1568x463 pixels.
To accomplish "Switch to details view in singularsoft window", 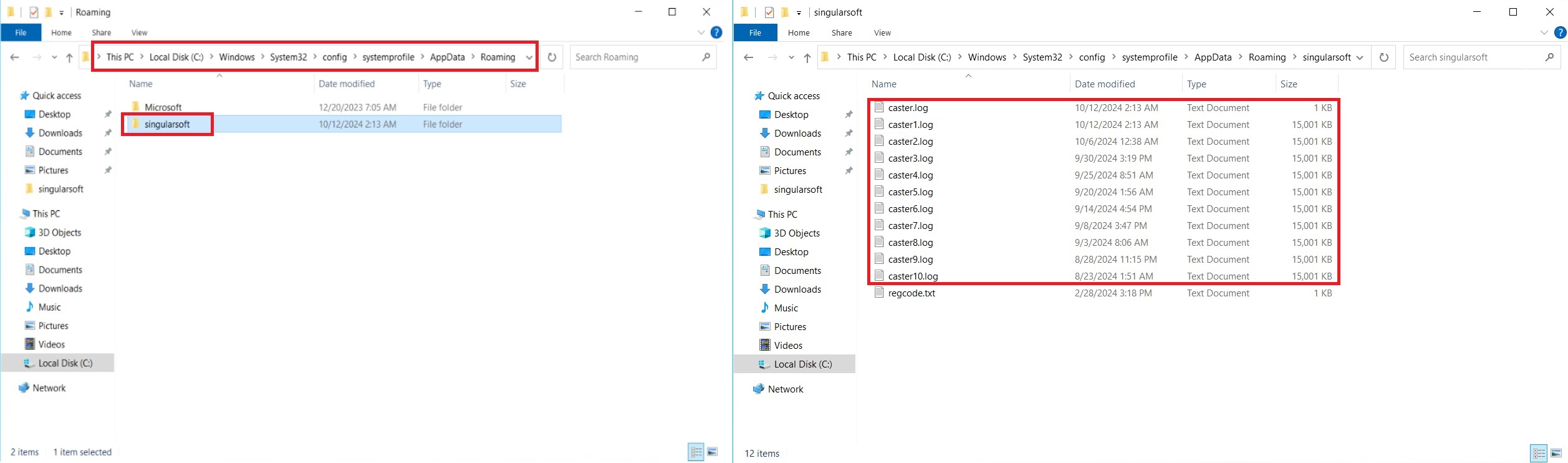I will point(1539,453).
